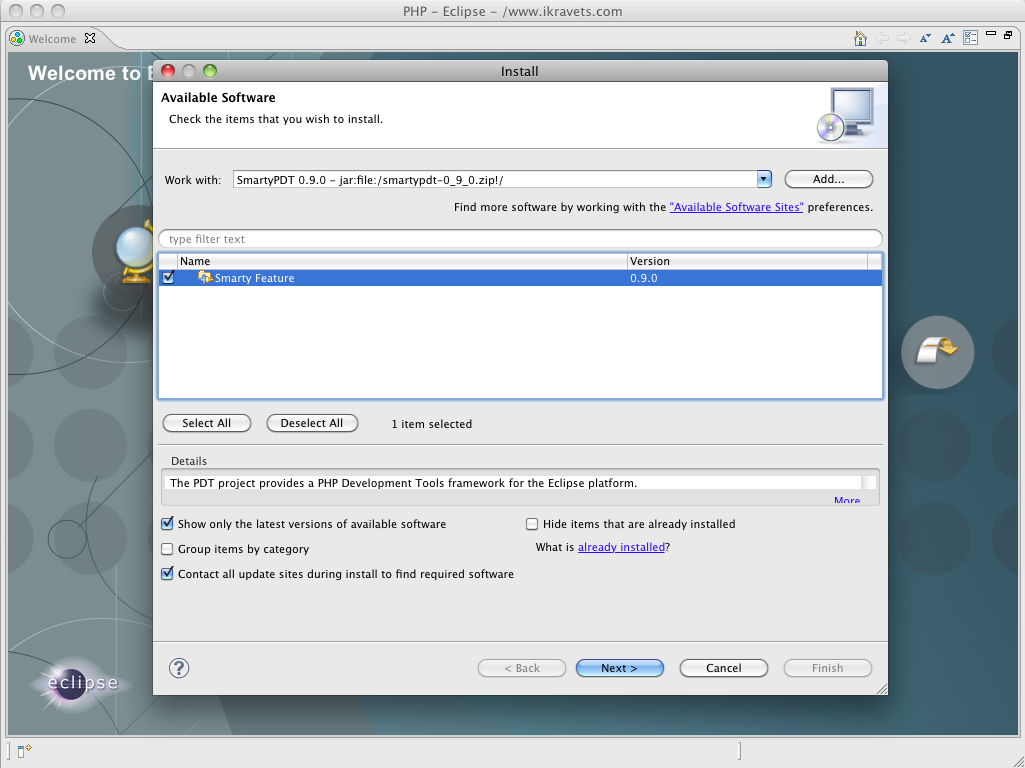Viewport: 1025px width, 768px height.
Task: Switch to the Welcome tab
Action: [52, 39]
